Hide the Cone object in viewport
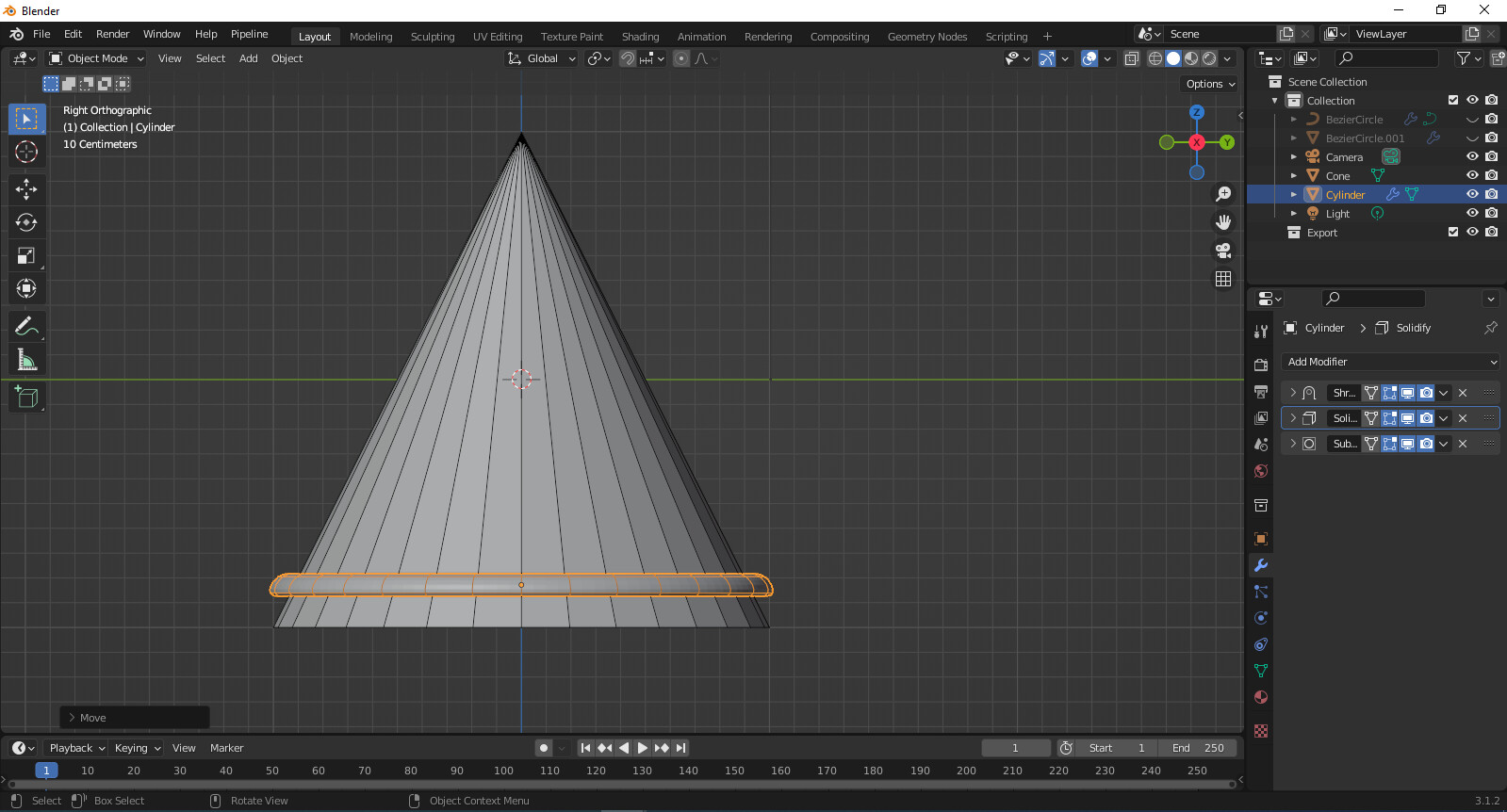The height and width of the screenshot is (812, 1507). coord(1472,175)
